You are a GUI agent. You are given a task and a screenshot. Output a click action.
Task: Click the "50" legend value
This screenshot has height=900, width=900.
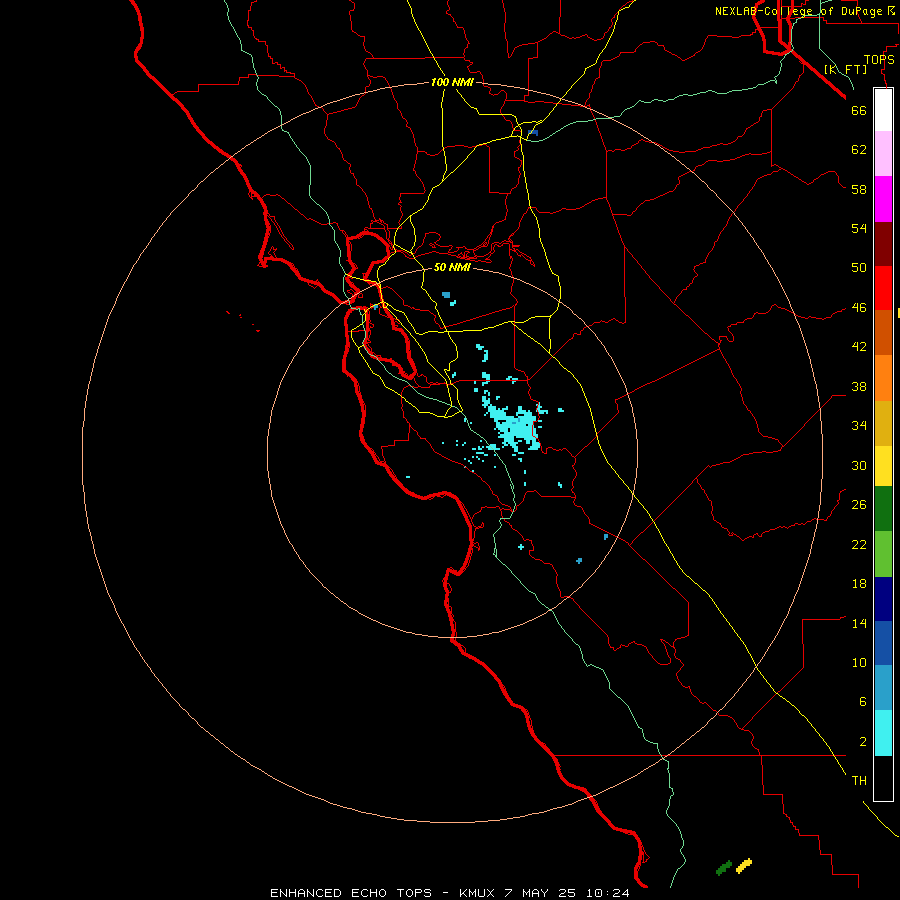859,268
